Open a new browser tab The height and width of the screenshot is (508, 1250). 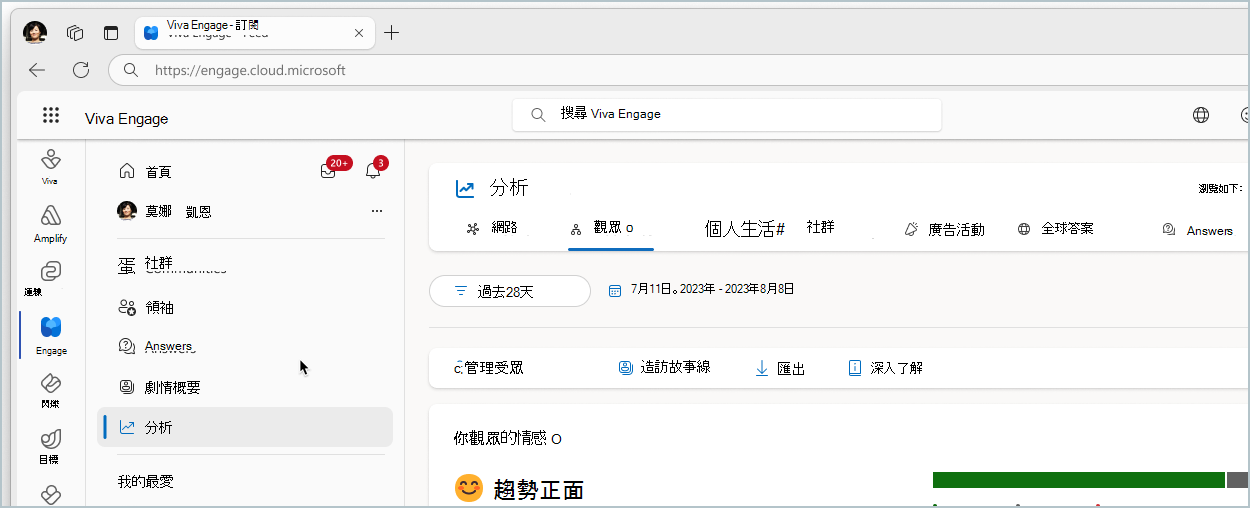[392, 33]
